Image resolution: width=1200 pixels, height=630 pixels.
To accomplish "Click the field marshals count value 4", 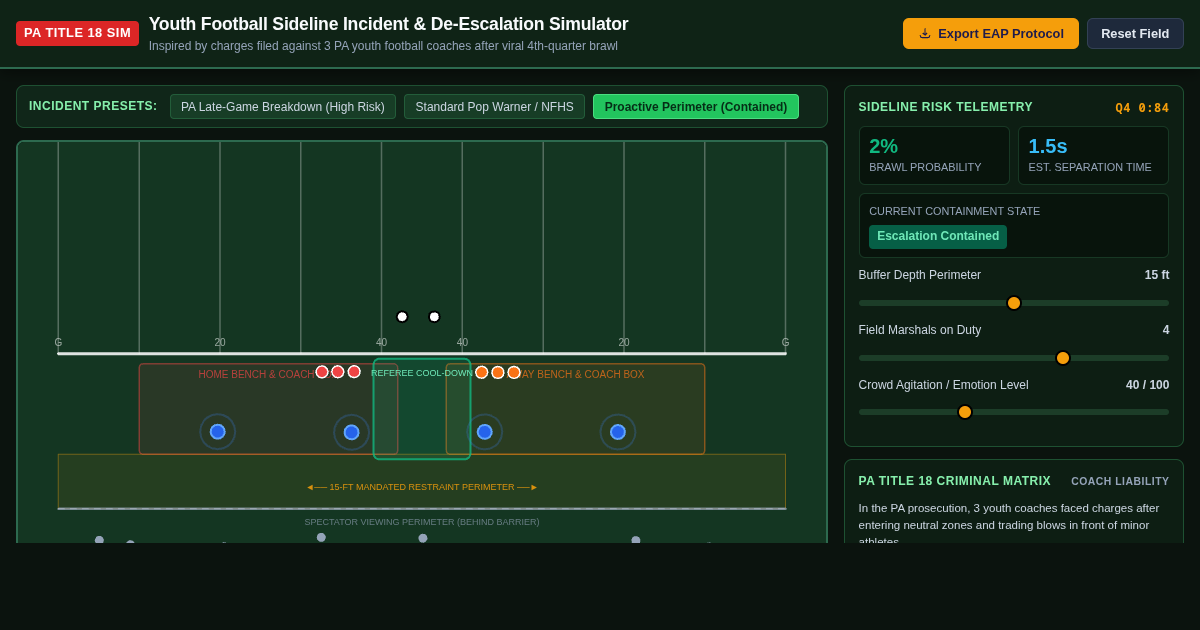I will pyautogui.click(x=1166, y=330).
